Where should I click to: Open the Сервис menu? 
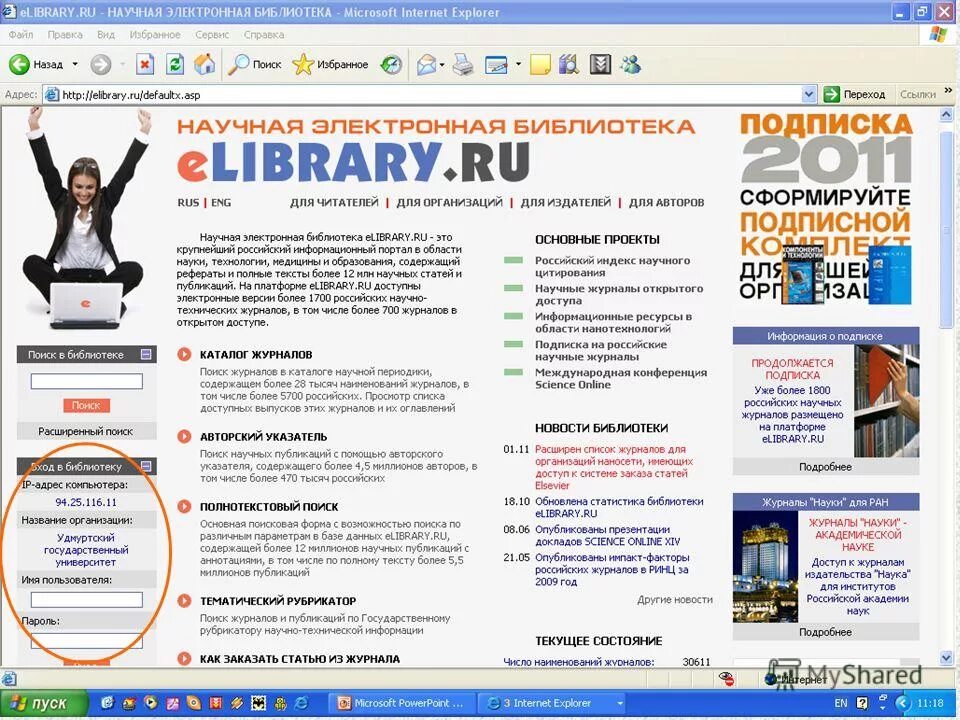[x=212, y=34]
